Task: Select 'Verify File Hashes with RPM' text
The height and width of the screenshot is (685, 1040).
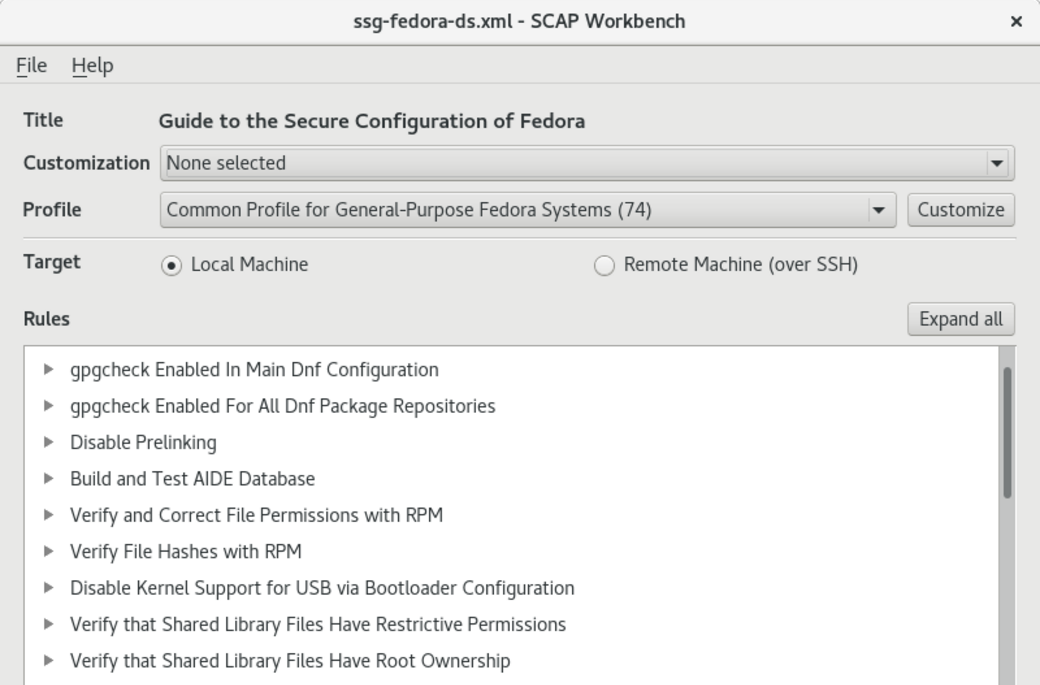Action: 186,552
